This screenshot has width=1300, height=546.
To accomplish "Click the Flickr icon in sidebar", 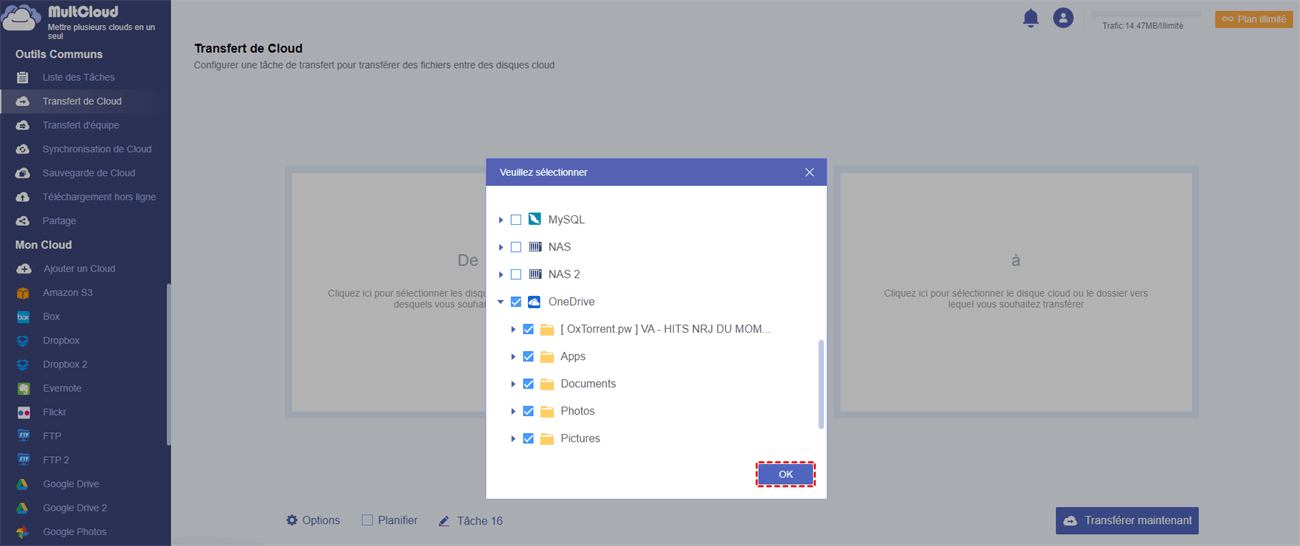I will click(23, 412).
